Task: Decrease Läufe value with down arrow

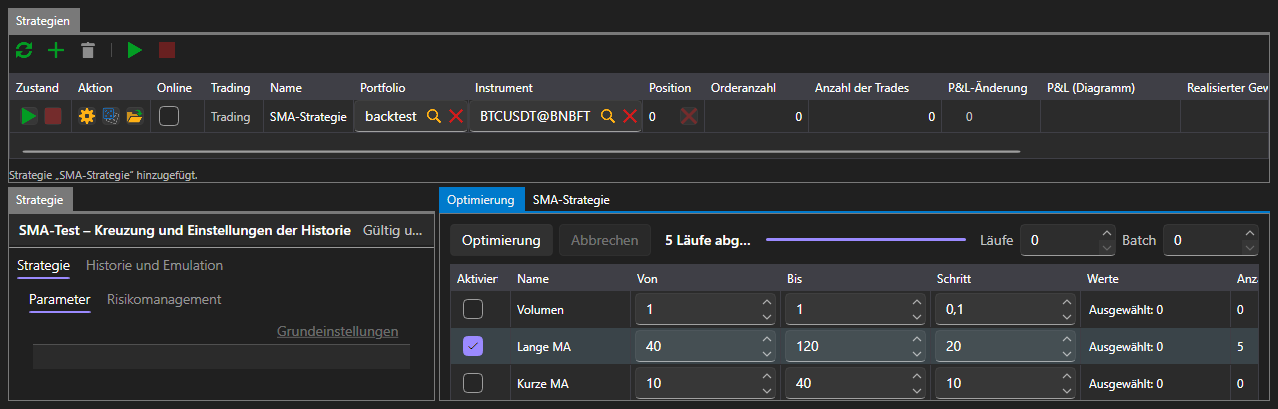Action: click(1106, 247)
